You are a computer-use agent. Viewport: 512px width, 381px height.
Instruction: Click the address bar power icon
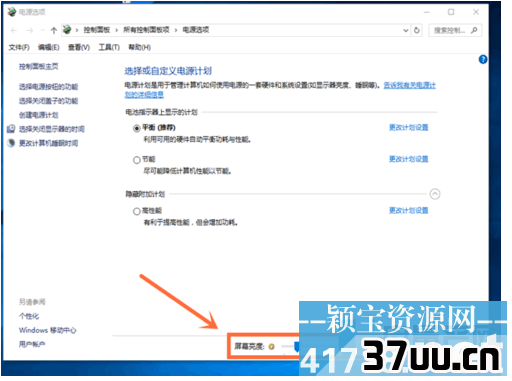tap(67, 30)
